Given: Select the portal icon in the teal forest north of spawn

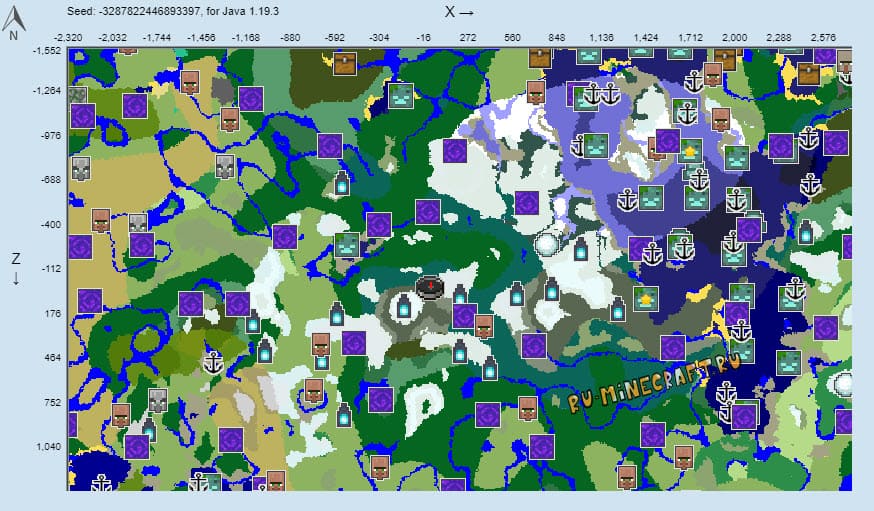Looking at the screenshot, I should click(x=428, y=212).
